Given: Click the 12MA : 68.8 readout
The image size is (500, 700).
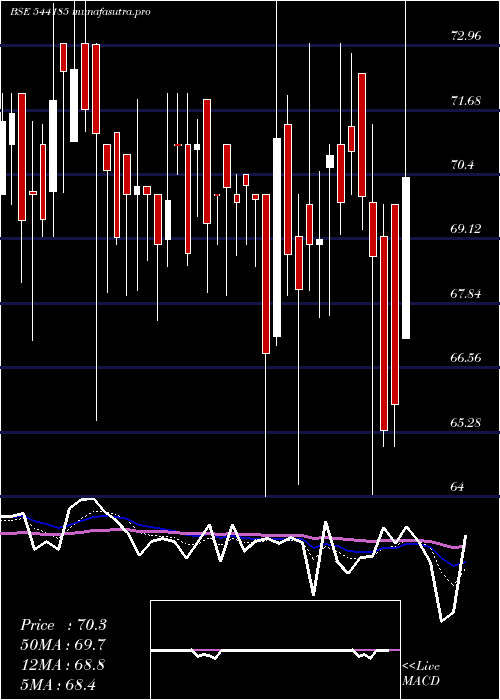Looking at the screenshot, I should (62, 665).
